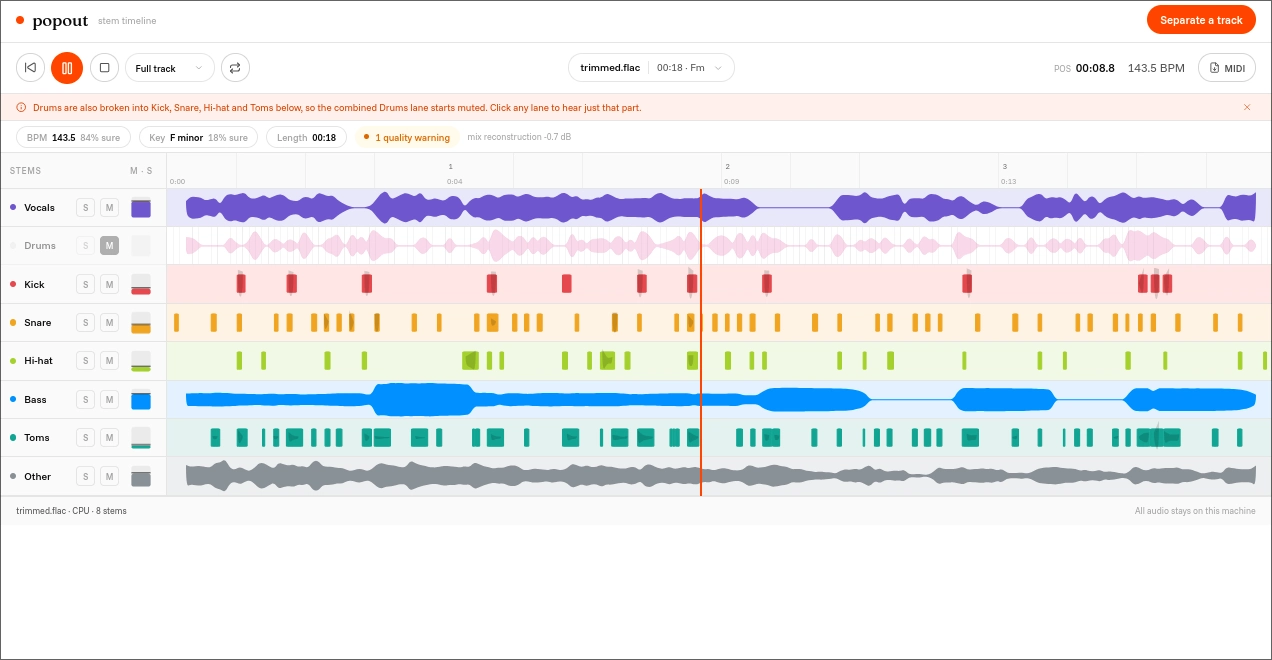
Task: Open the 1 quality warning chip
Action: 406,137
